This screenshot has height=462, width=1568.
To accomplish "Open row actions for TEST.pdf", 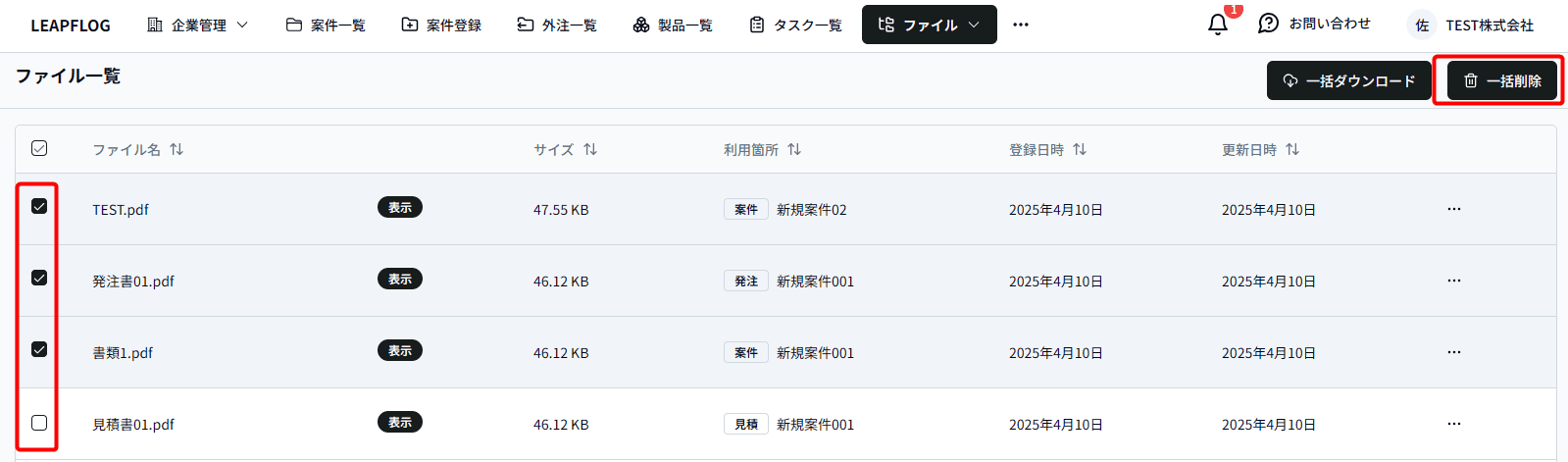I will click(x=1454, y=209).
